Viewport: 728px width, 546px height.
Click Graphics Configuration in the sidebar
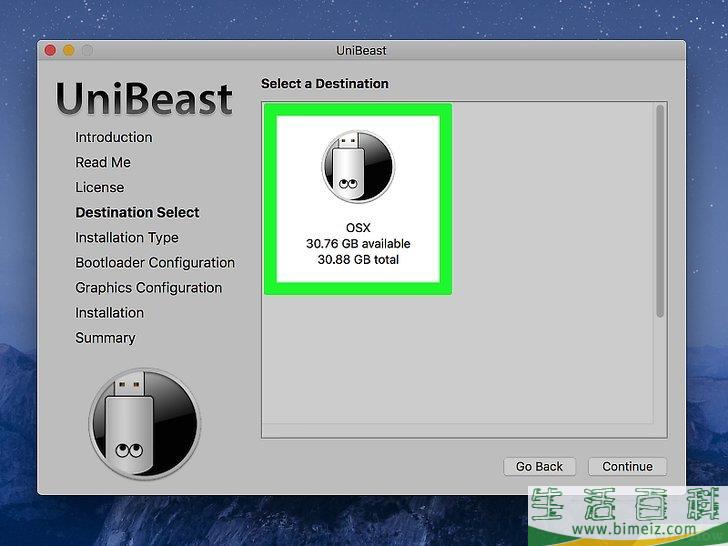tap(149, 288)
